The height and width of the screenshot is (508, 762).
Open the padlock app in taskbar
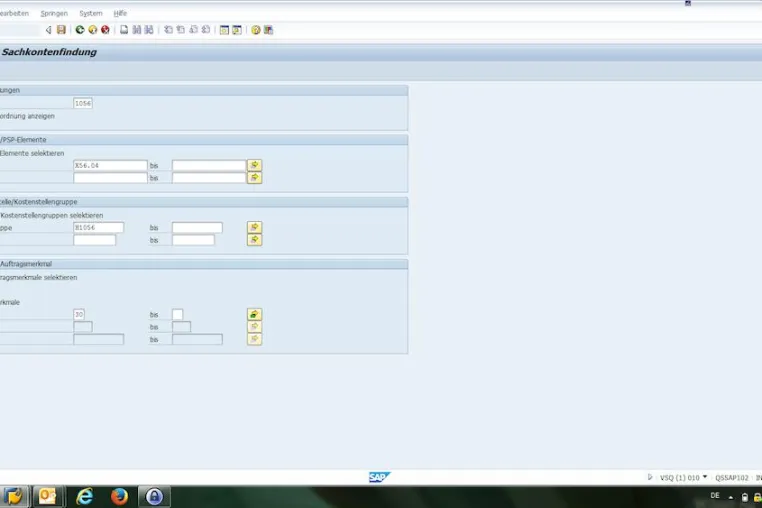coord(154,496)
